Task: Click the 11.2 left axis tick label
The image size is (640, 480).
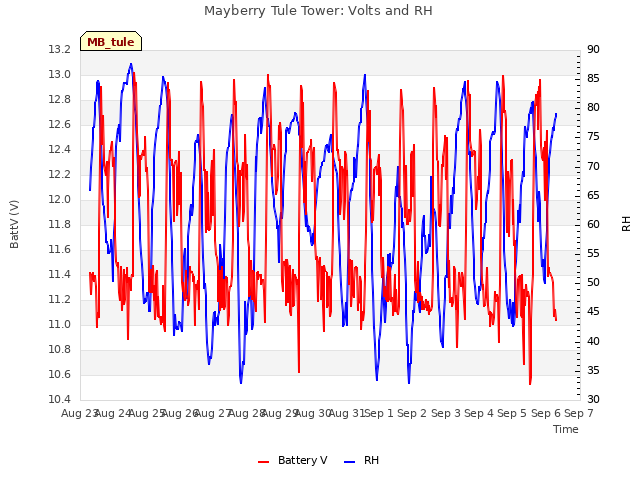Action: (60, 300)
